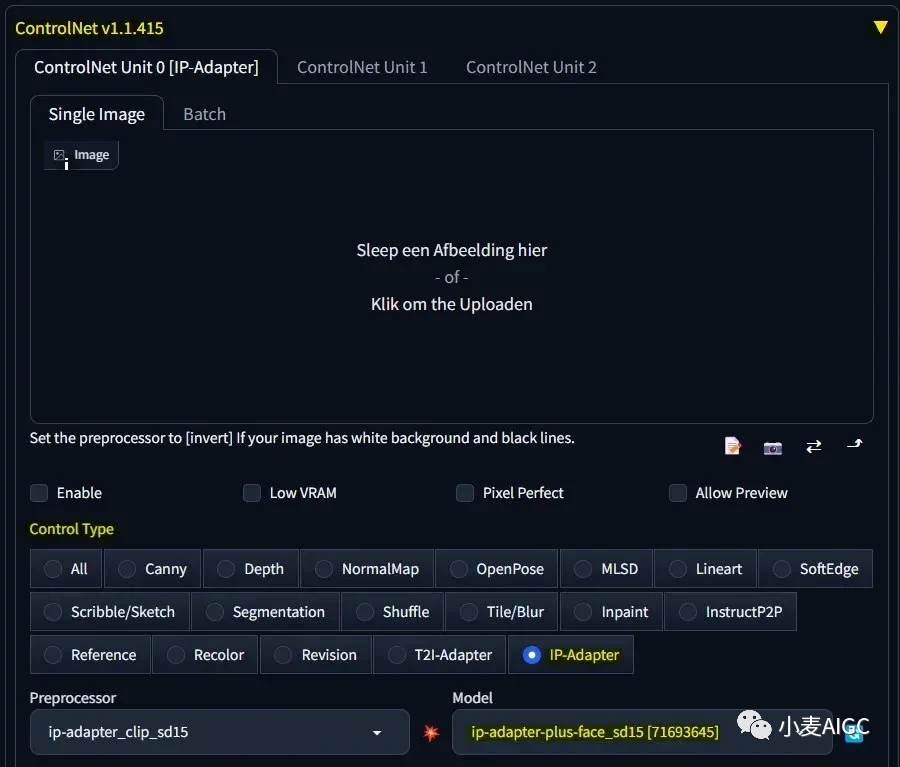900x767 pixels.
Task: Tick the Enable checkbox
Action: (39, 493)
